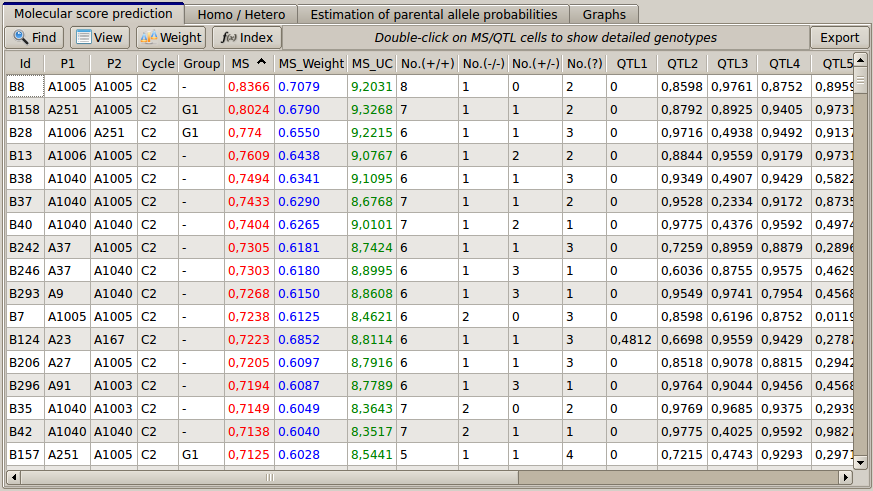This screenshot has height=491, width=873.
Task: Click MS_UC value 8,5441
Action: 372,454
